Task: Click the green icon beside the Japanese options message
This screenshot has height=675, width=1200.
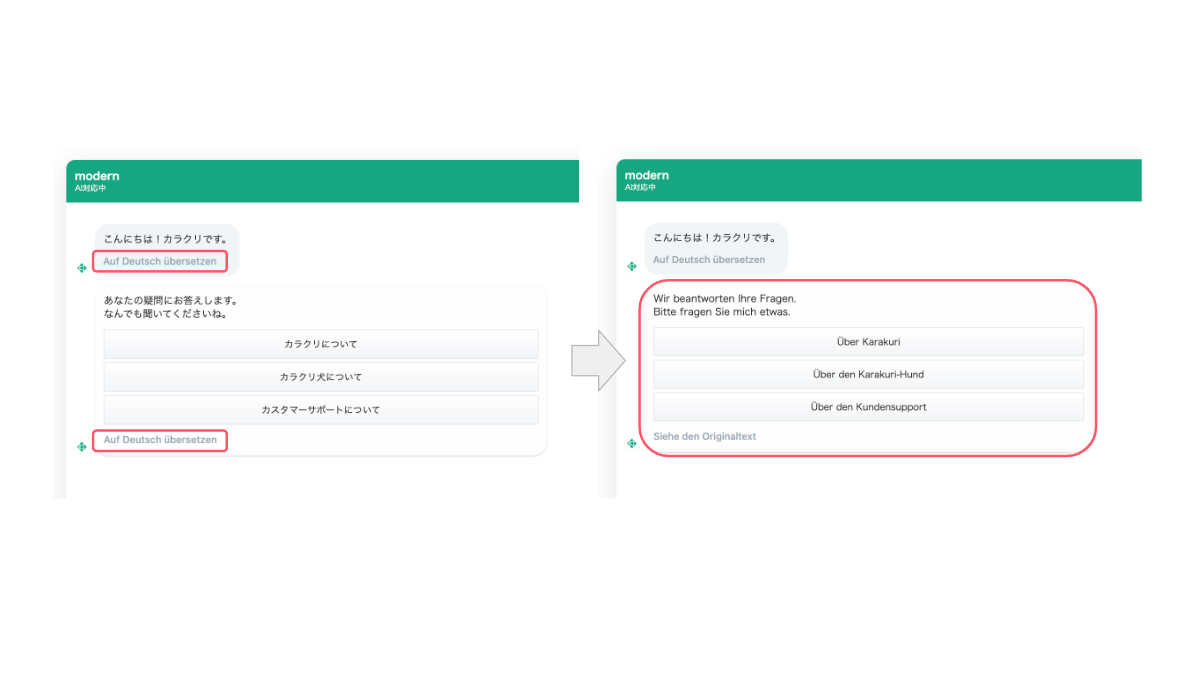Action: tap(82, 446)
